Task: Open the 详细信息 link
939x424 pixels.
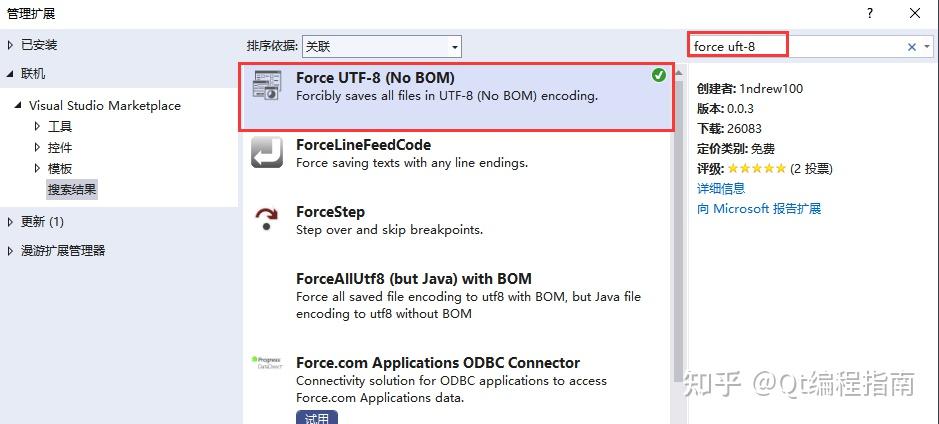Action: pyautogui.click(x=720, y=188)
